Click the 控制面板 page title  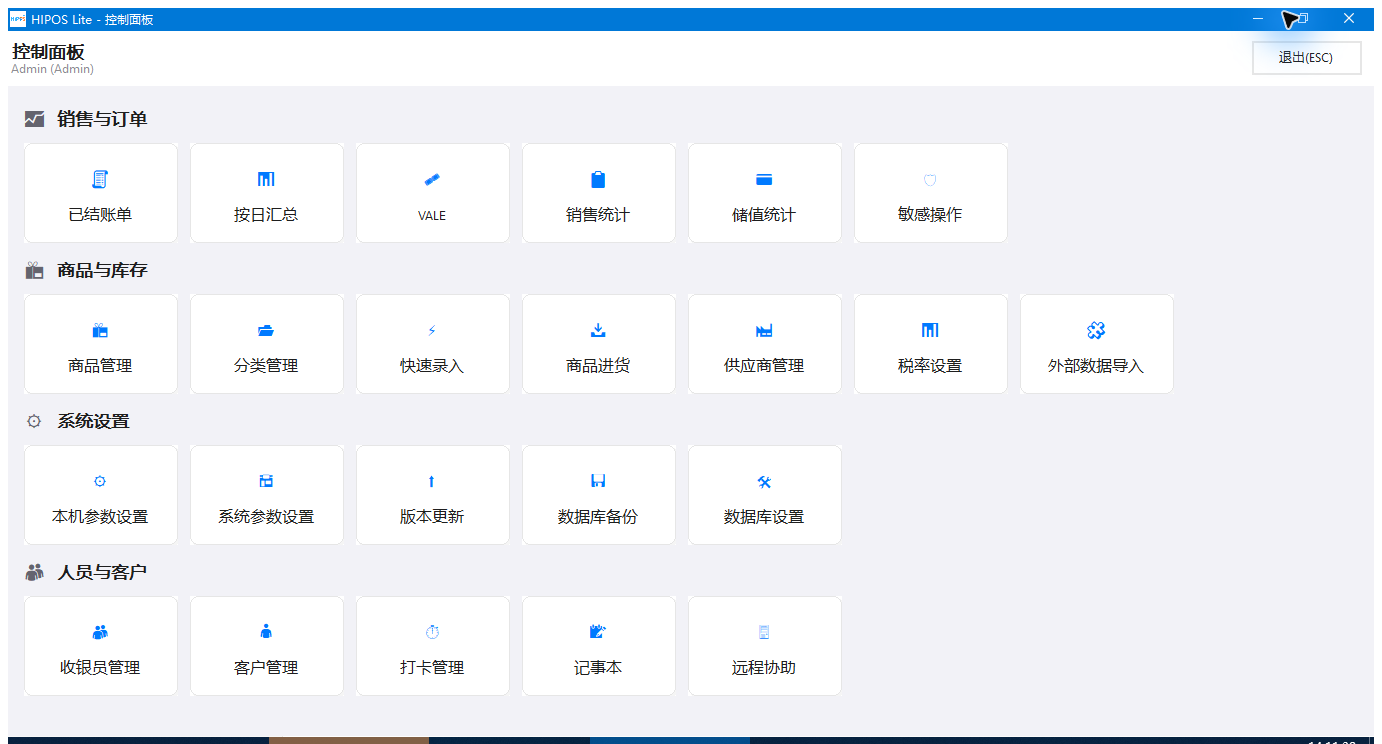[x=48, y=52]
